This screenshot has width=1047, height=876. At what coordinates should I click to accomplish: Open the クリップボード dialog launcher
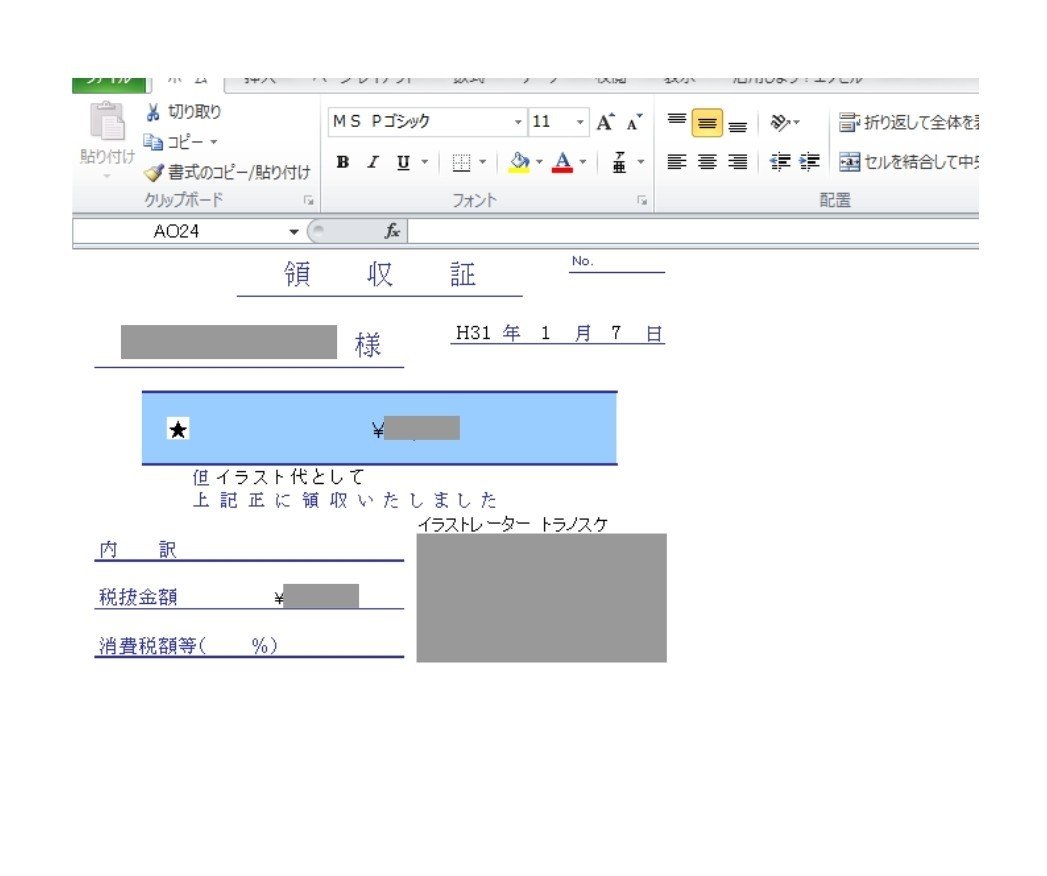pyautogui.click(x=308, y=200)
